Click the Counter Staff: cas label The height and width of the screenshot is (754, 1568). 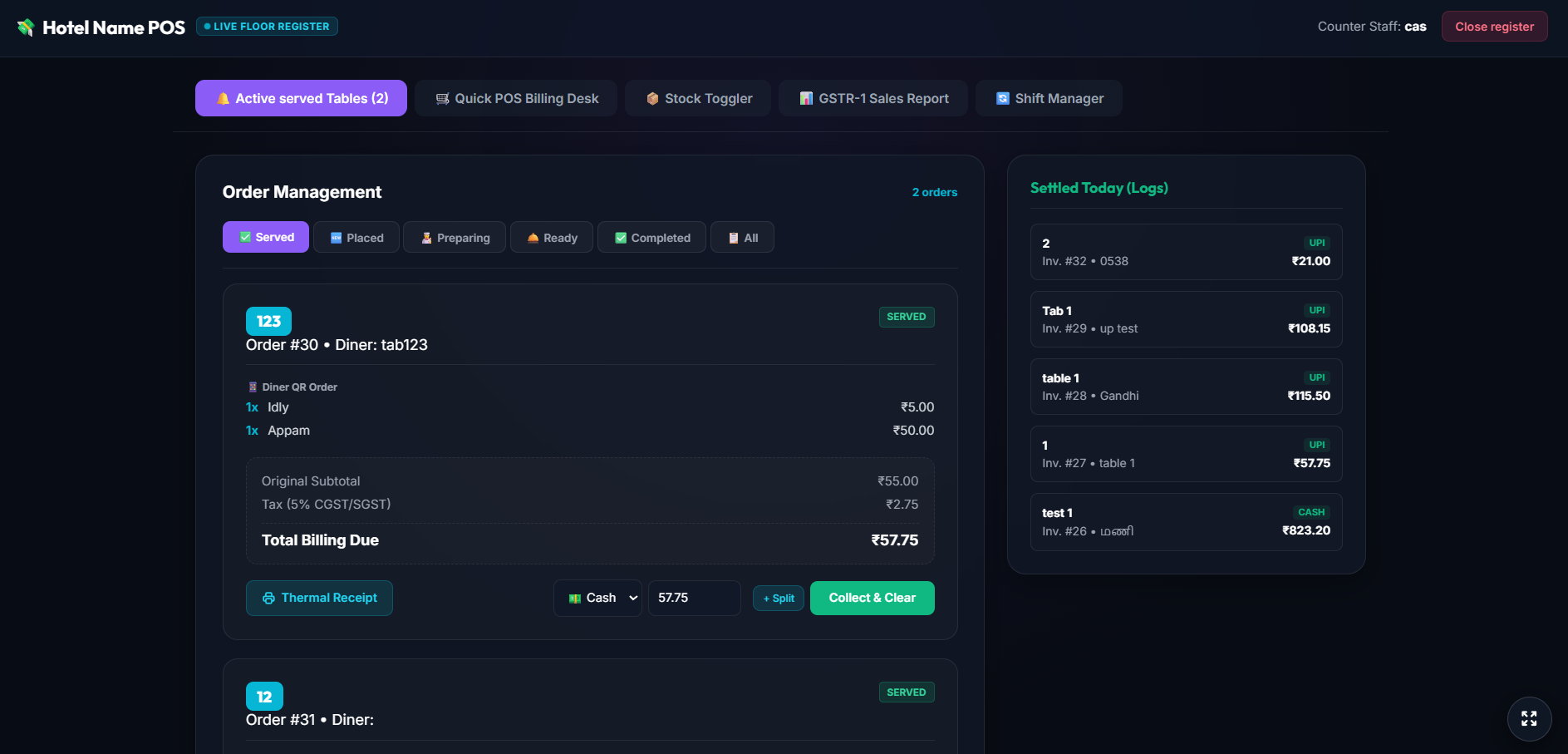1372,27
